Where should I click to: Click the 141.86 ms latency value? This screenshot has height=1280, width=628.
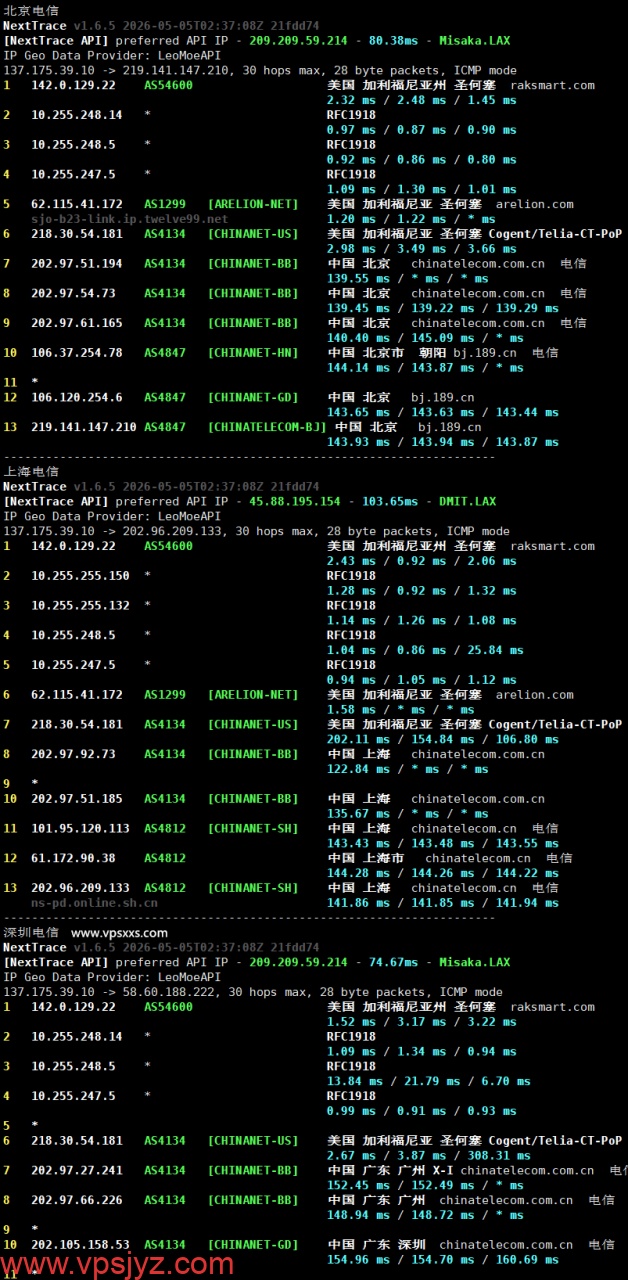(358, 902)
